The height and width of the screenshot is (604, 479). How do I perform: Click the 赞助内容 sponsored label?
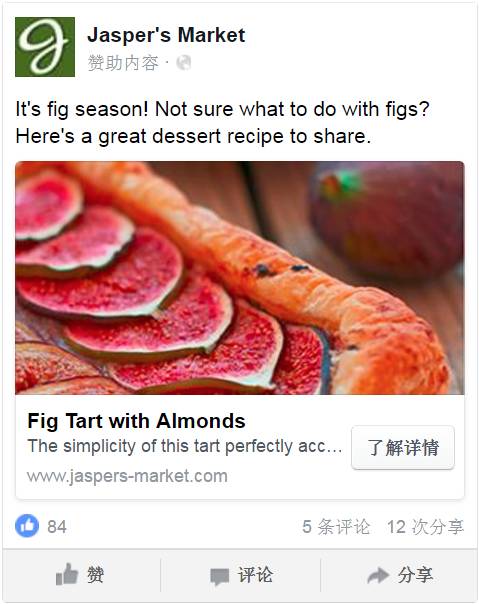(x=123, y=63)
